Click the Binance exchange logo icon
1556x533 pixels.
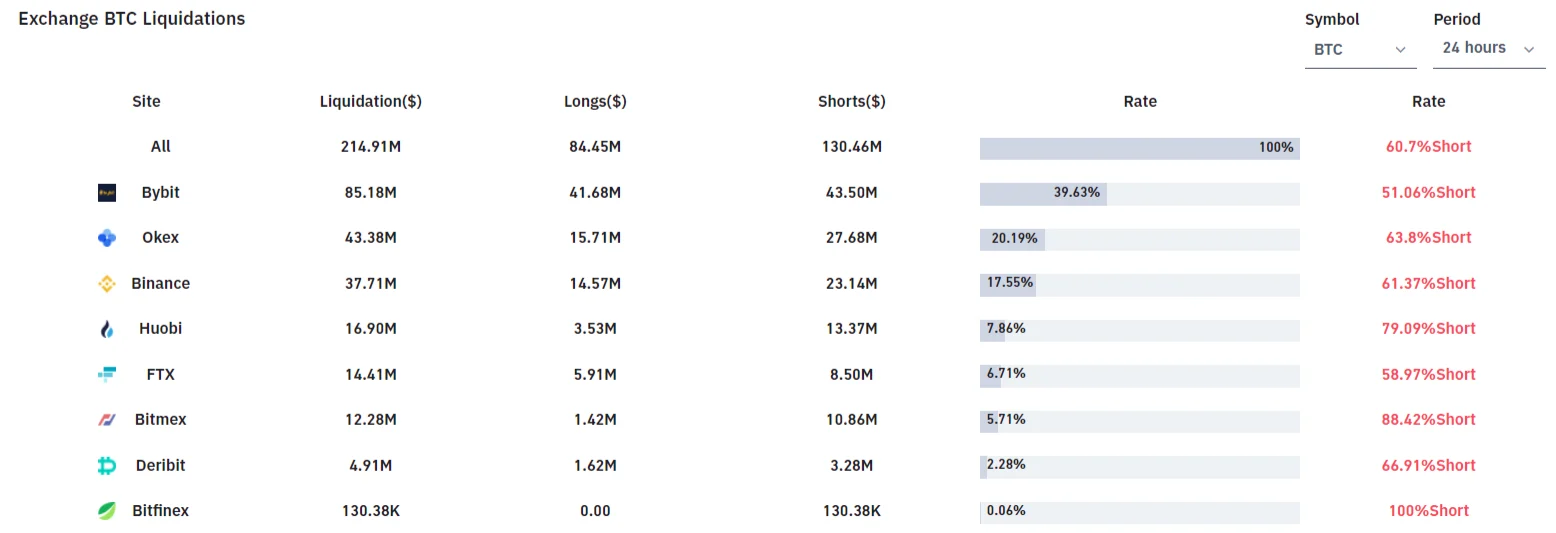pos(107,284)
